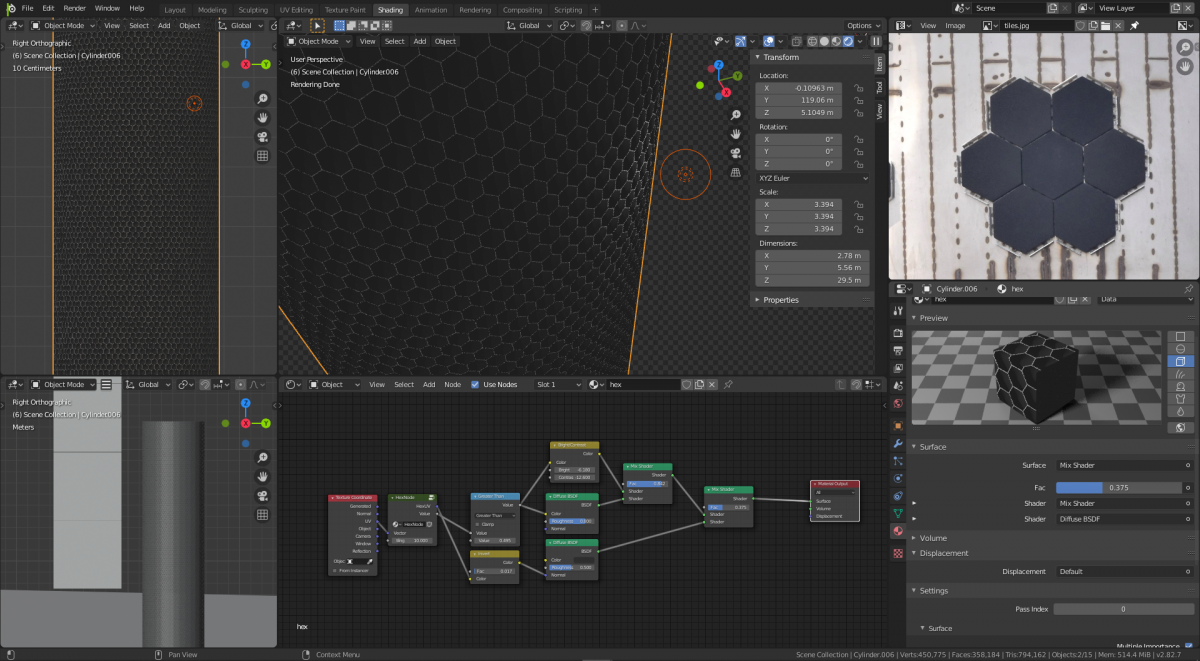1200x661 pixels.
Task: Open the Modifier Properties wrench icon
Action: point(898,443)
